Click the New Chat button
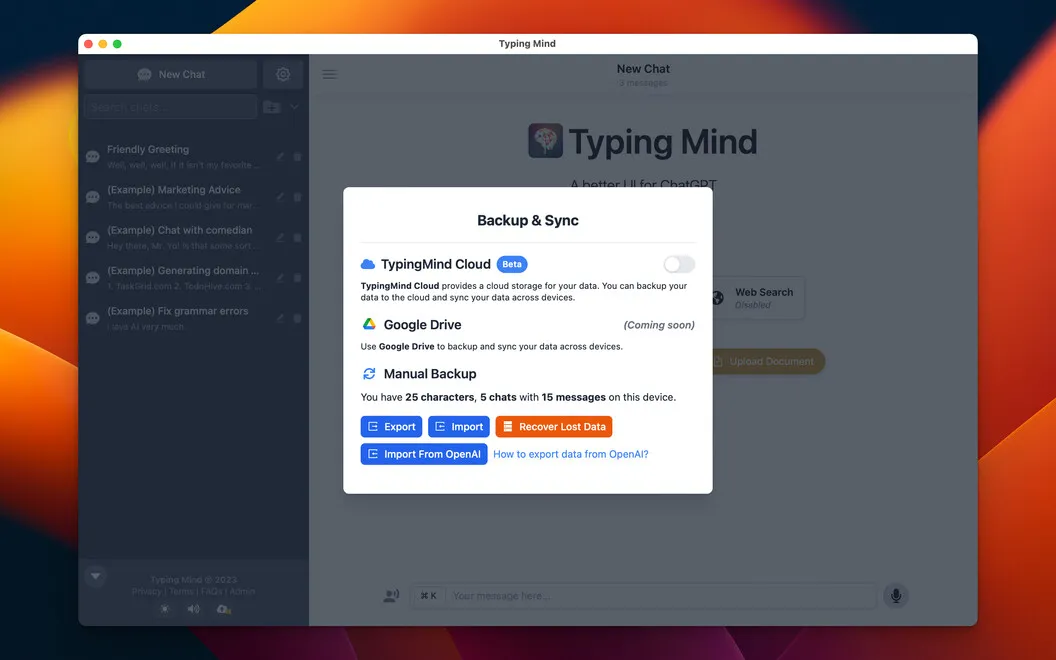The width and height of the screenshot is (1056, 660). (x=171, y=74)
